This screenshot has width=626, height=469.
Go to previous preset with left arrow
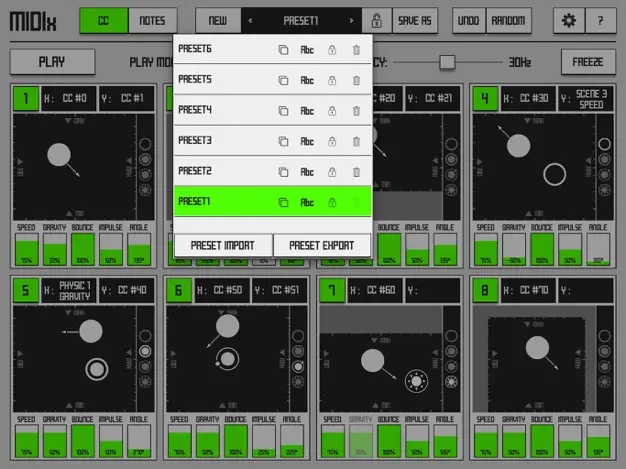click(250, 20)
